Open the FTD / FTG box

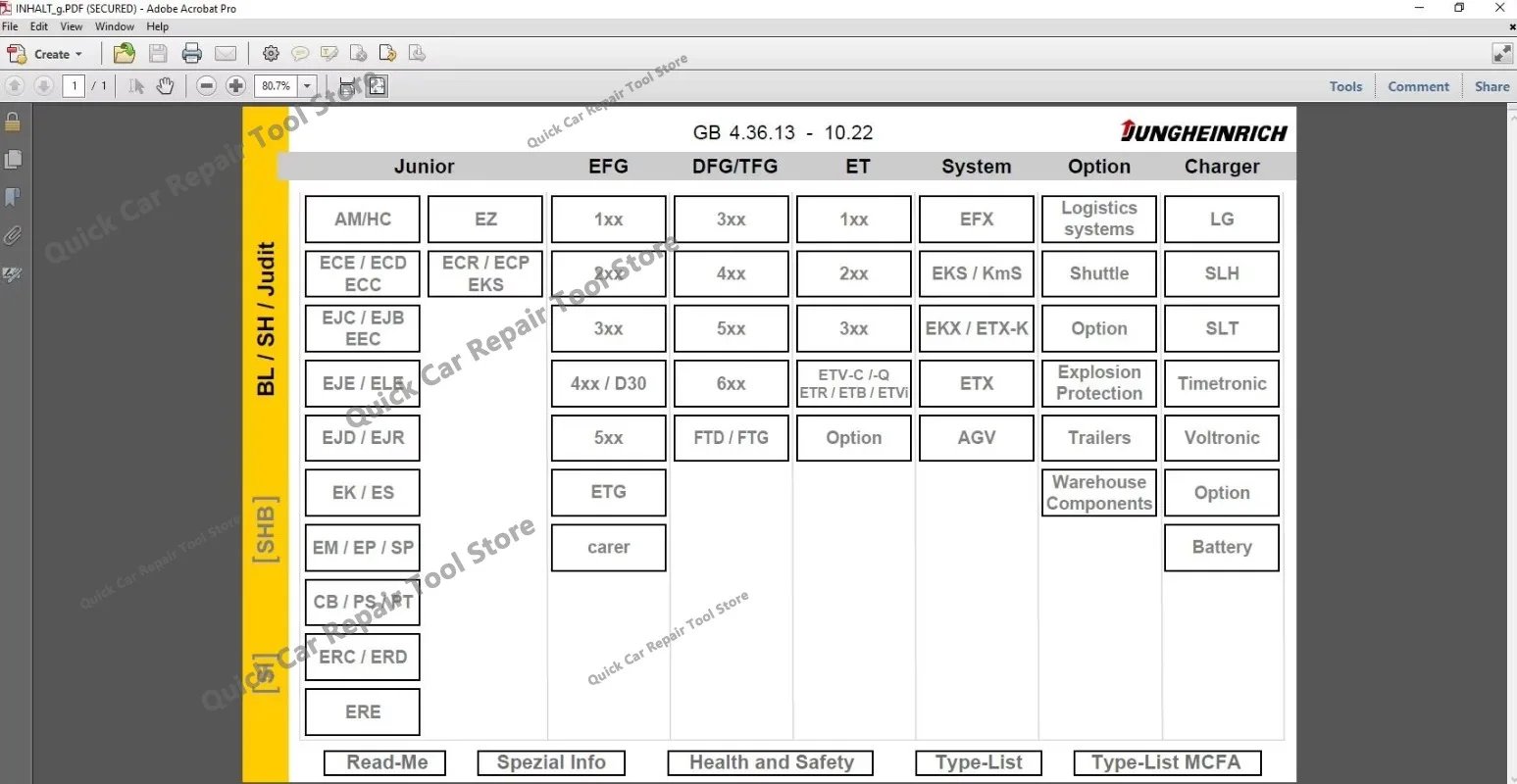(x=732, y=438)
